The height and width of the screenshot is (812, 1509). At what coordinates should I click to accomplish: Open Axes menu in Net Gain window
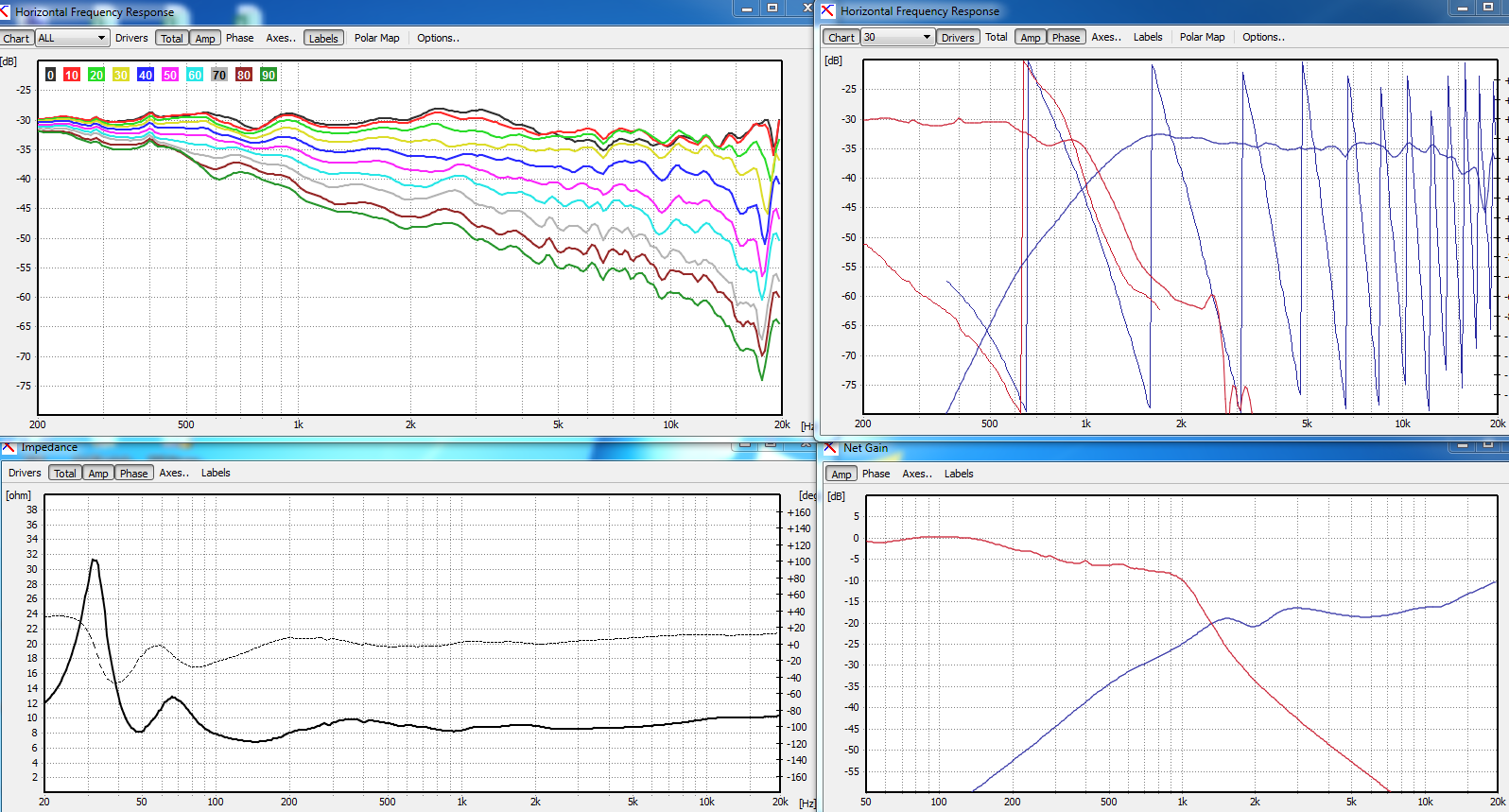(x=917, y=474)
